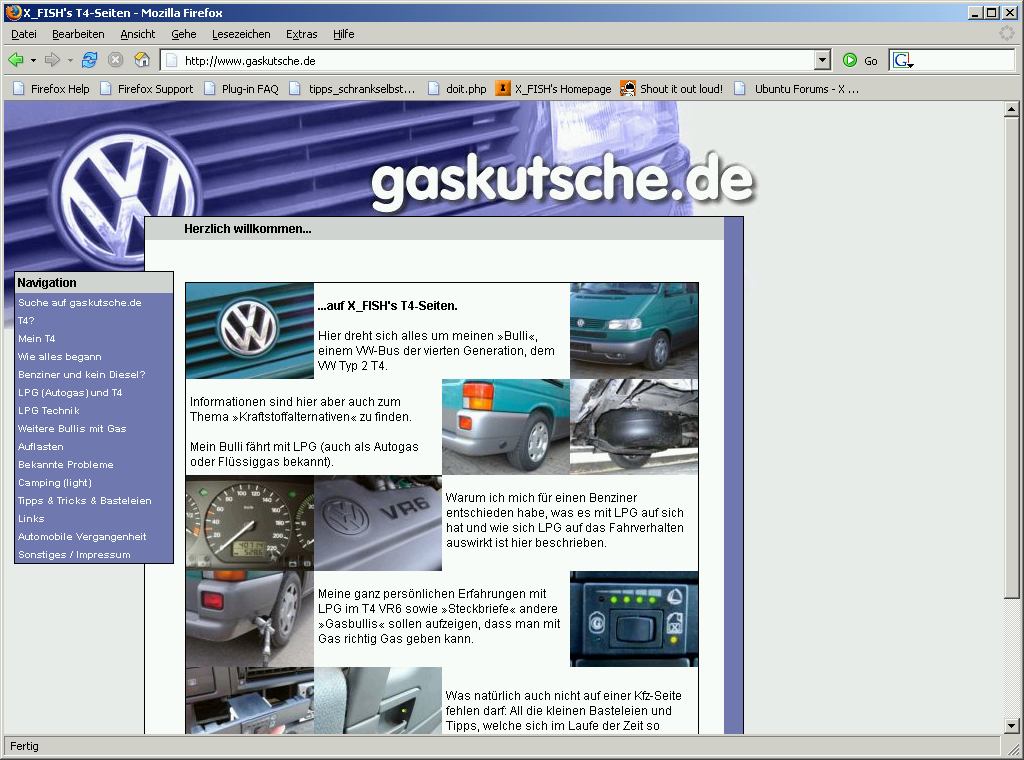Open the Camping (light) link
Viewport: 1024px width, 760px height.
pyautogui.click(x=55, y=483)
